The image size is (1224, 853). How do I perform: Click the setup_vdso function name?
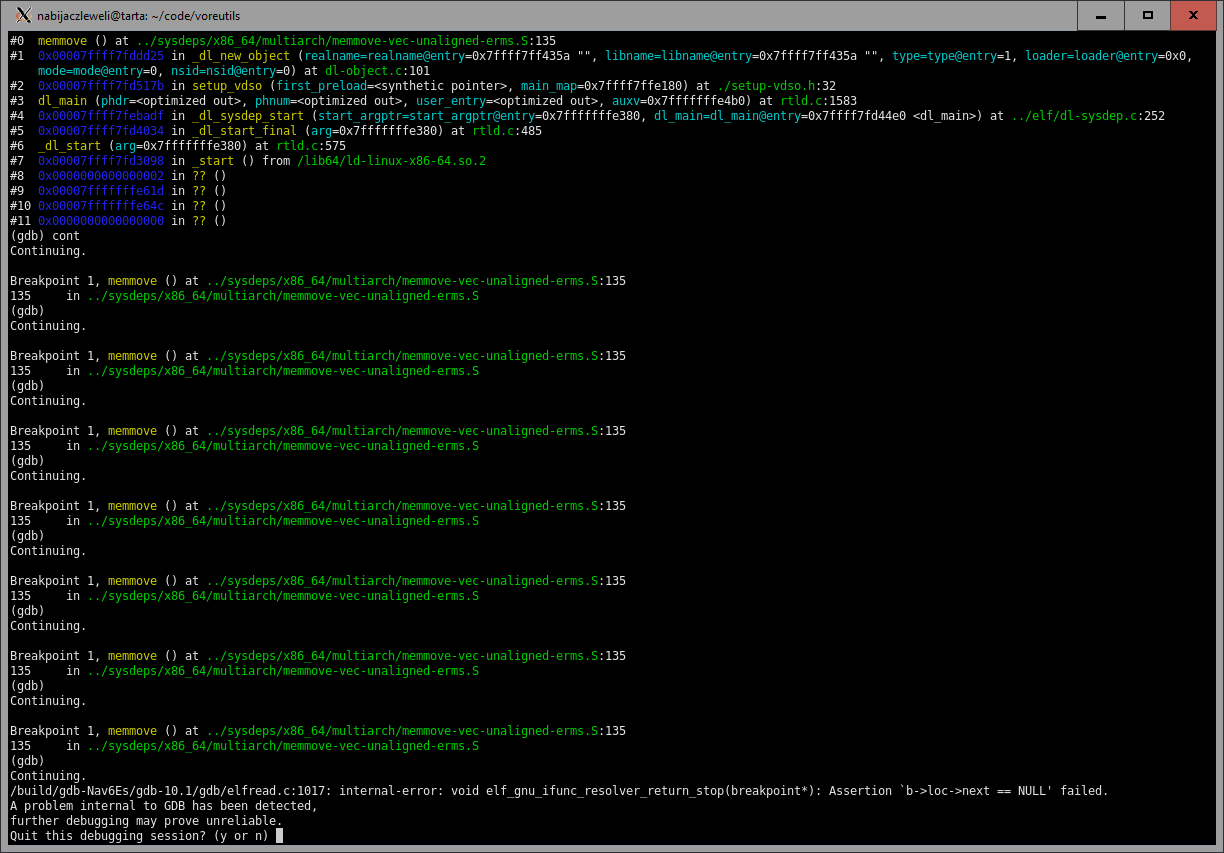(227, 86)
